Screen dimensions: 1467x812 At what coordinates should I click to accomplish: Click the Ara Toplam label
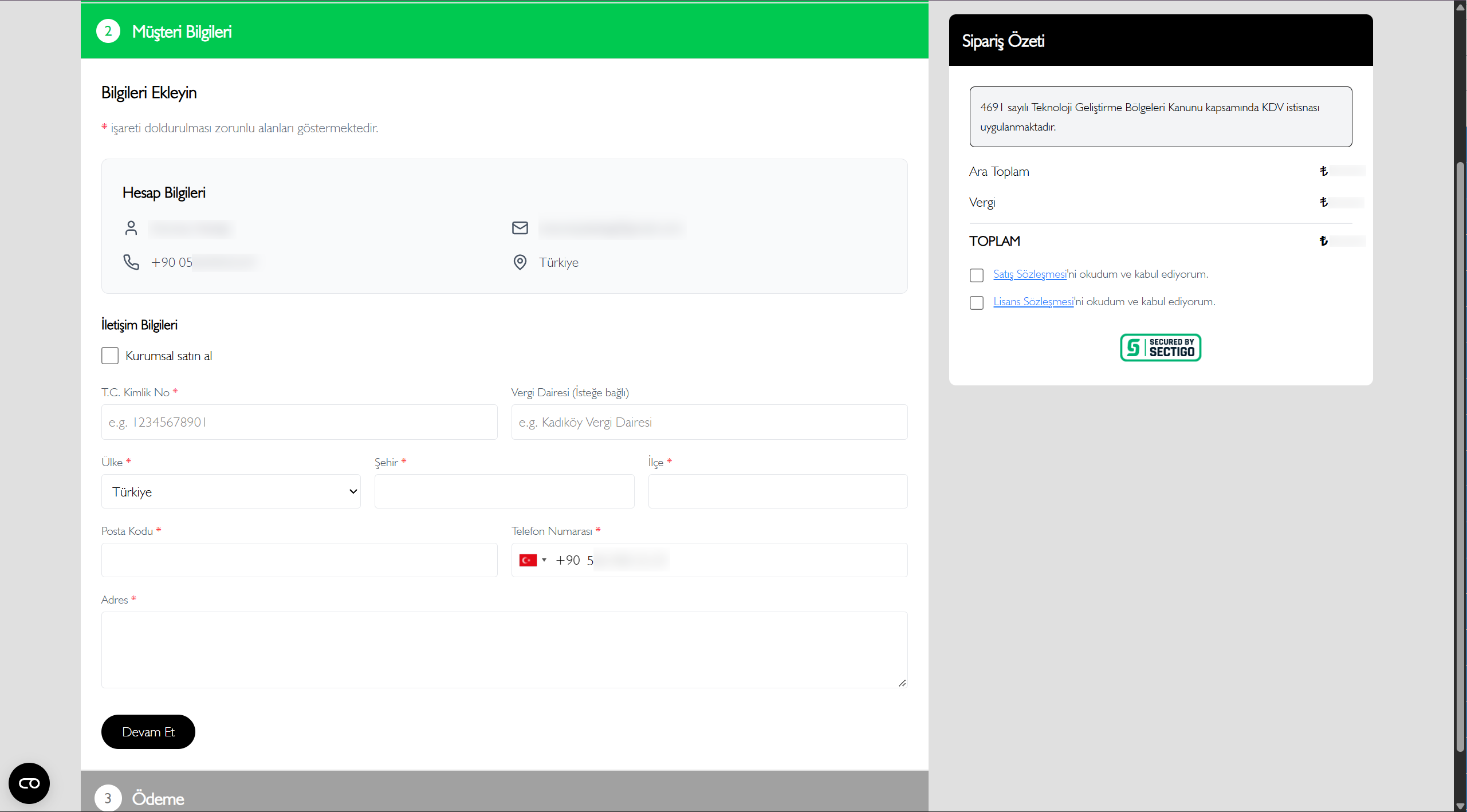click(x=999, y=172)
